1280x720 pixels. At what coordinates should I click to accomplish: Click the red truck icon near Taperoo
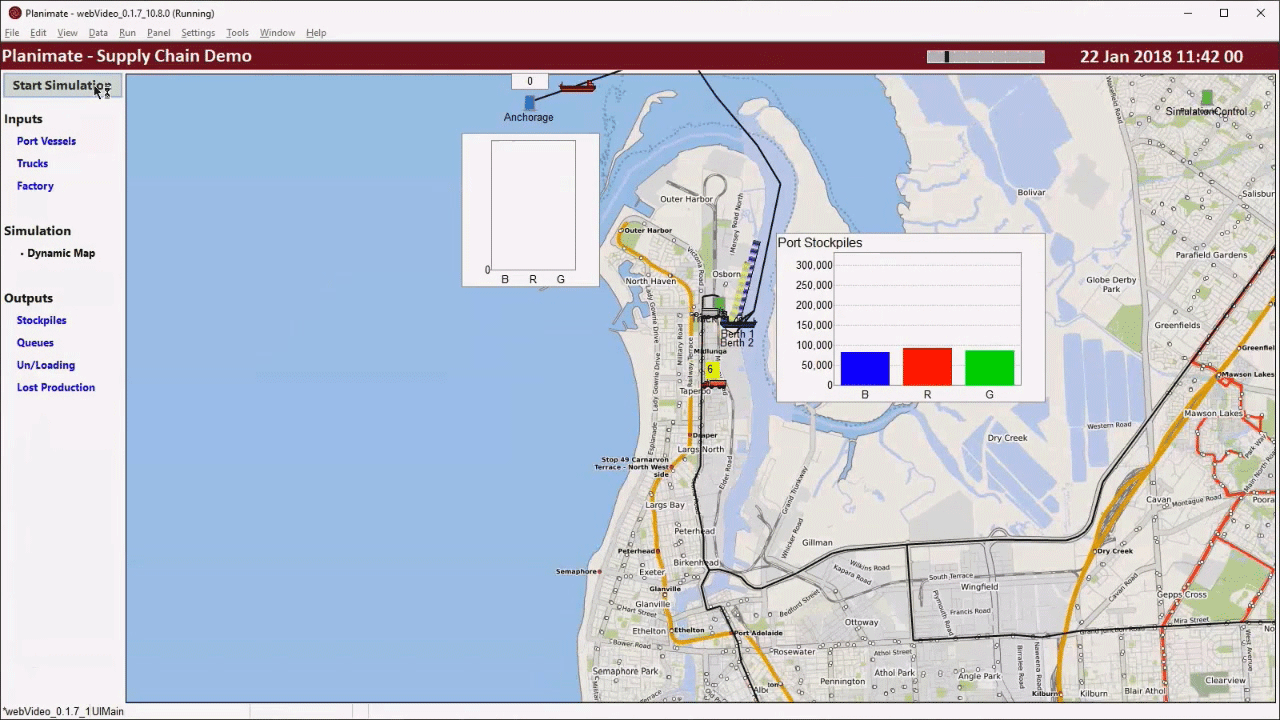714,384
